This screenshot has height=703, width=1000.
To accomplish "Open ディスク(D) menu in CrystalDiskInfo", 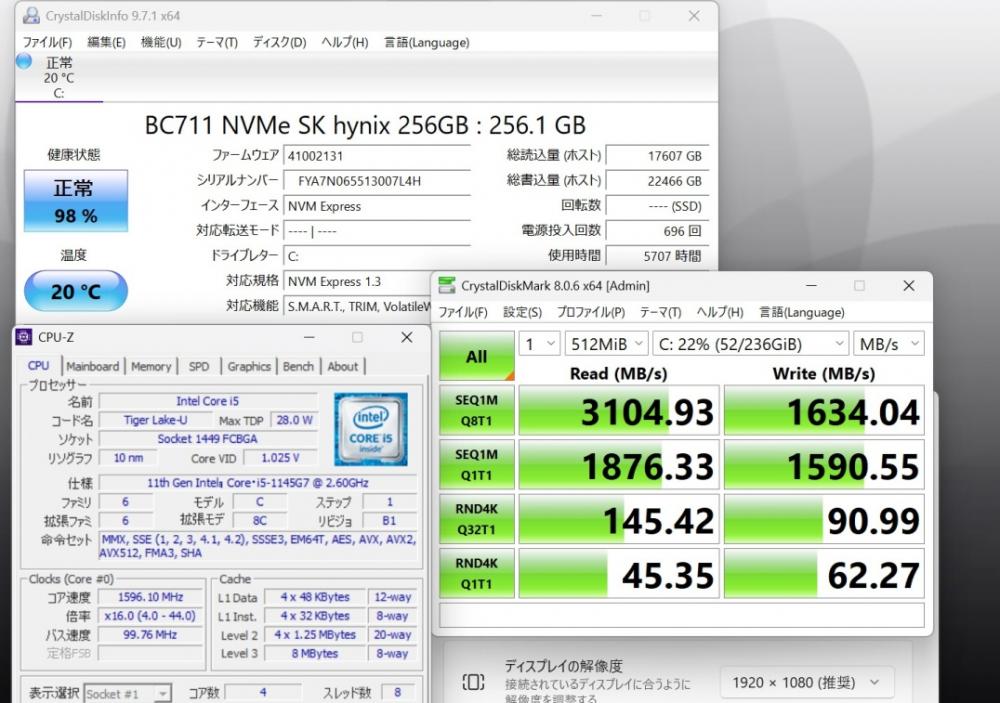I will point(279,42).
